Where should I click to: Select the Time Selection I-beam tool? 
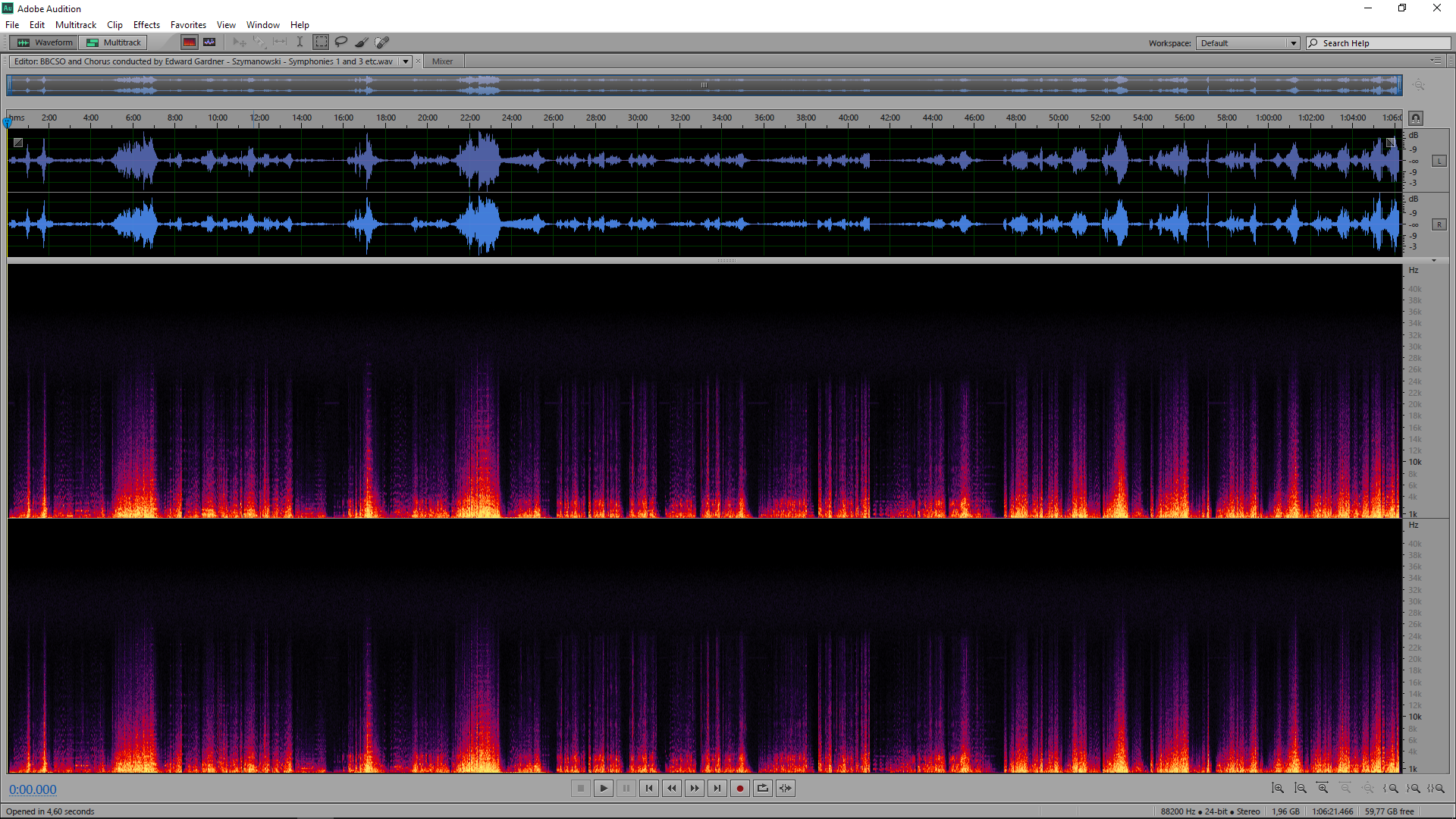300,42
